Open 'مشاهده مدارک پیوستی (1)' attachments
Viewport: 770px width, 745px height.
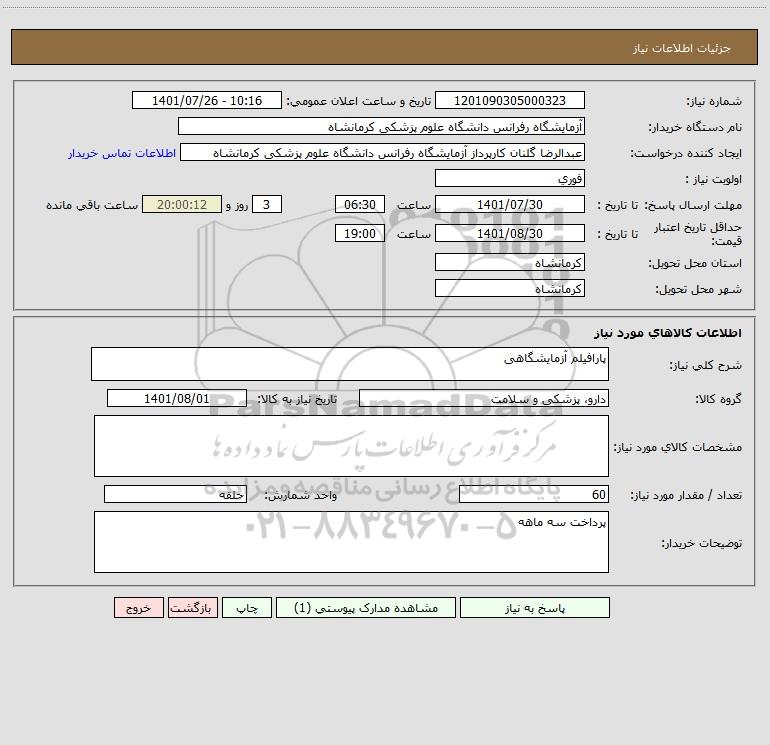click(366, 607)
